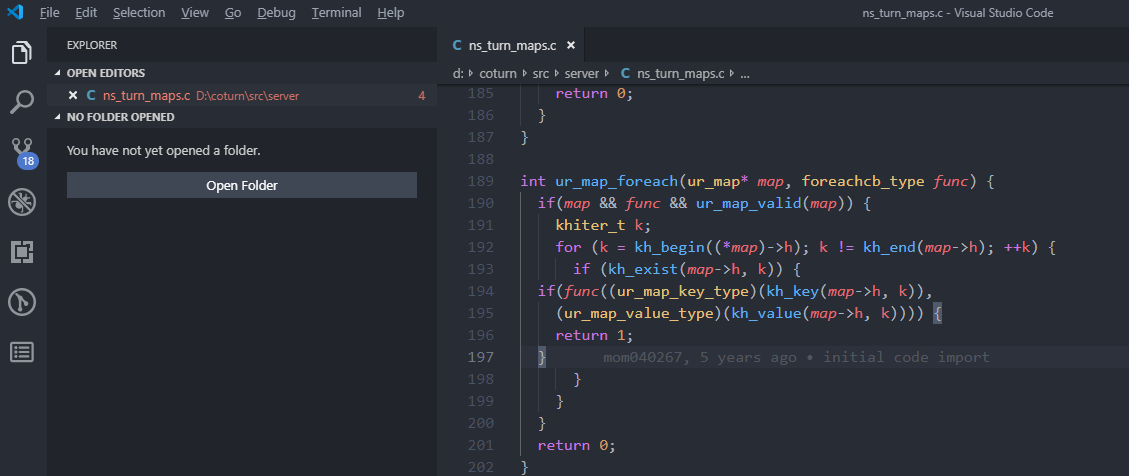Image resolution: width=1129 pixels, height=476 pixels.
Task: Open the Extensions view icon
Action: (x=22, y=252)
